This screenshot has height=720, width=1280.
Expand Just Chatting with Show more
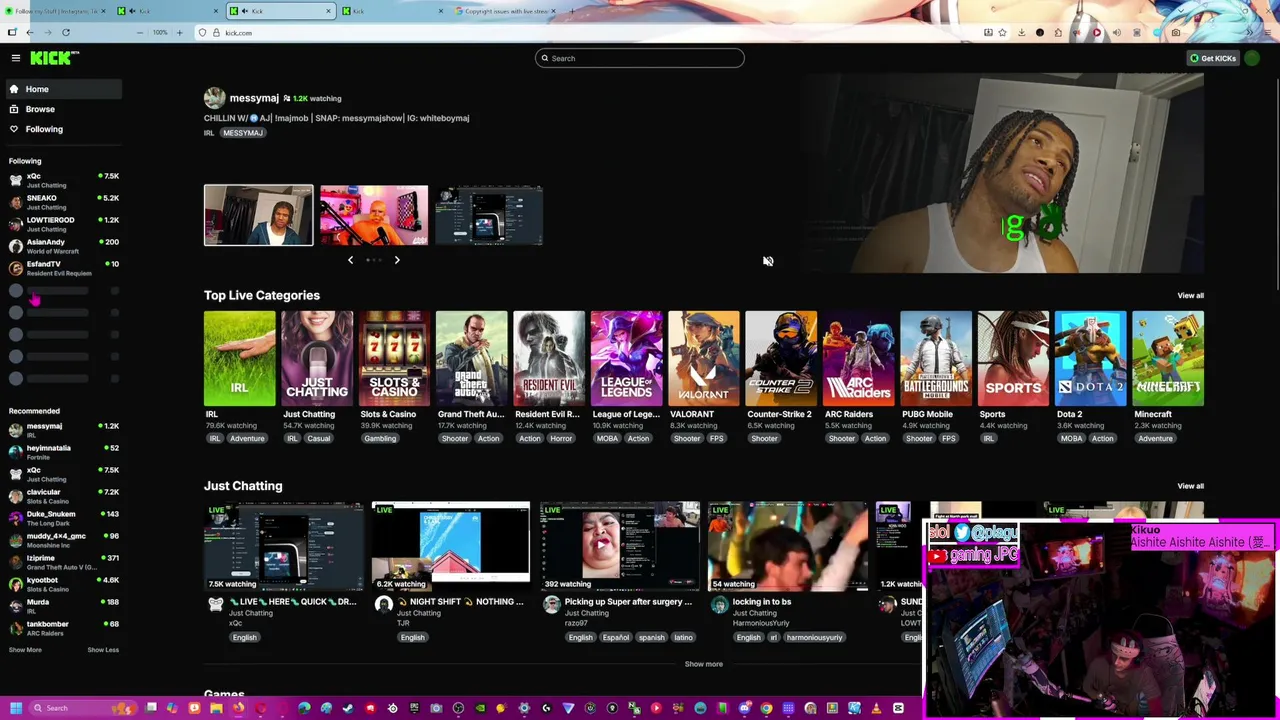703,664
